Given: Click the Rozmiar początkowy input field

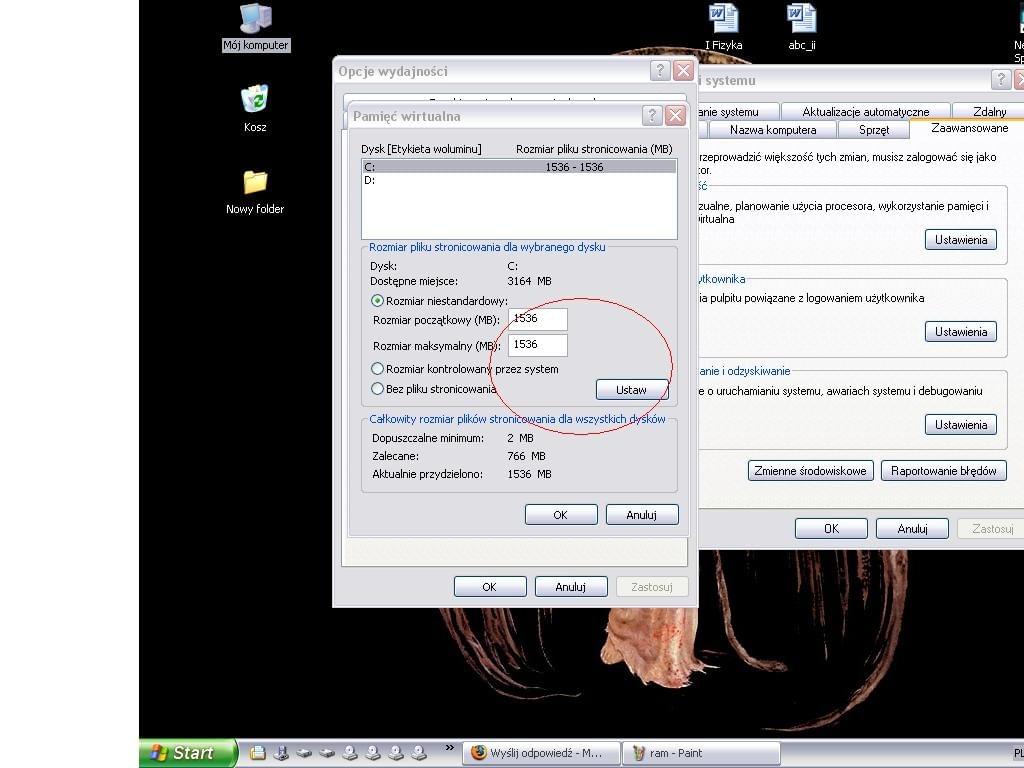Looking at the screenshot, I should [538, 319].
